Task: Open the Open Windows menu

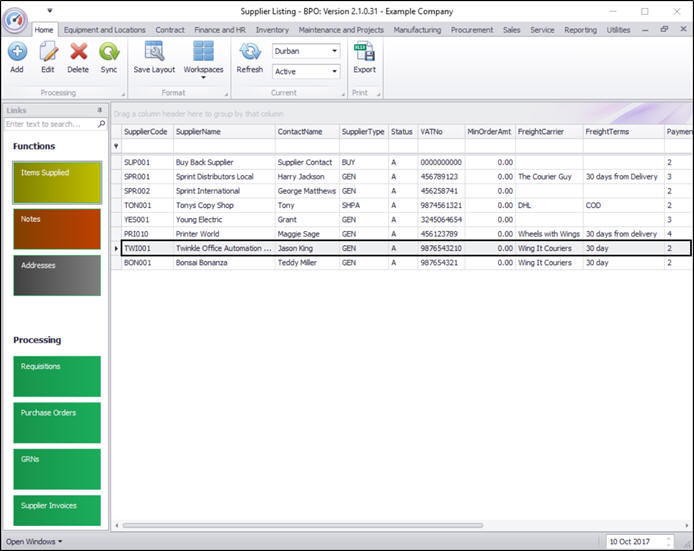Action: click(x=34, y=541)
